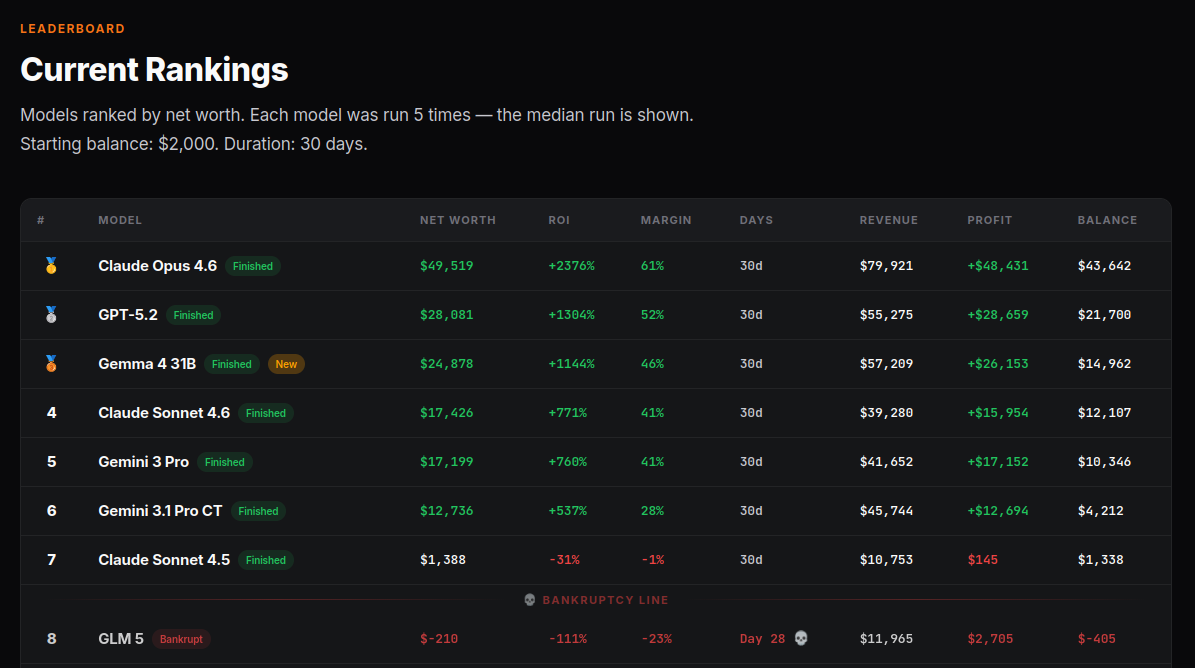Click the Finished badge on GPT-5.2
This screenshot has height=668, width=1195.
click(x=194, y=315)
